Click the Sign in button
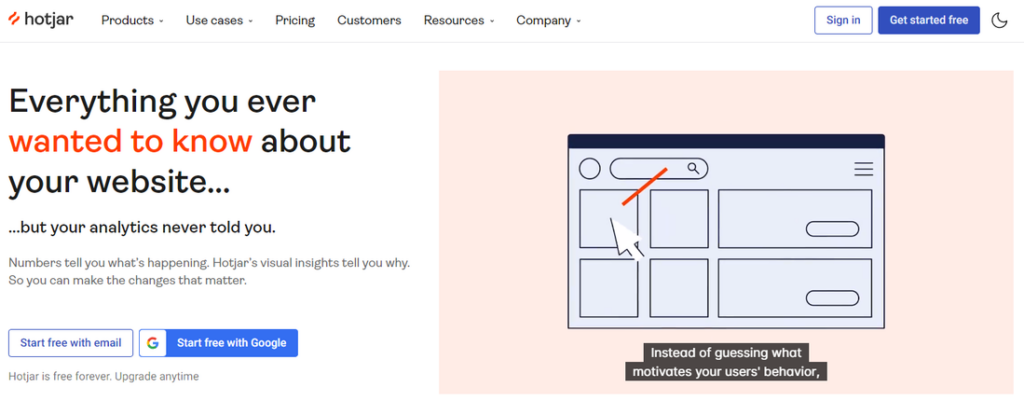The height and width of the screenshot is (415, 1024). [843, 20]
